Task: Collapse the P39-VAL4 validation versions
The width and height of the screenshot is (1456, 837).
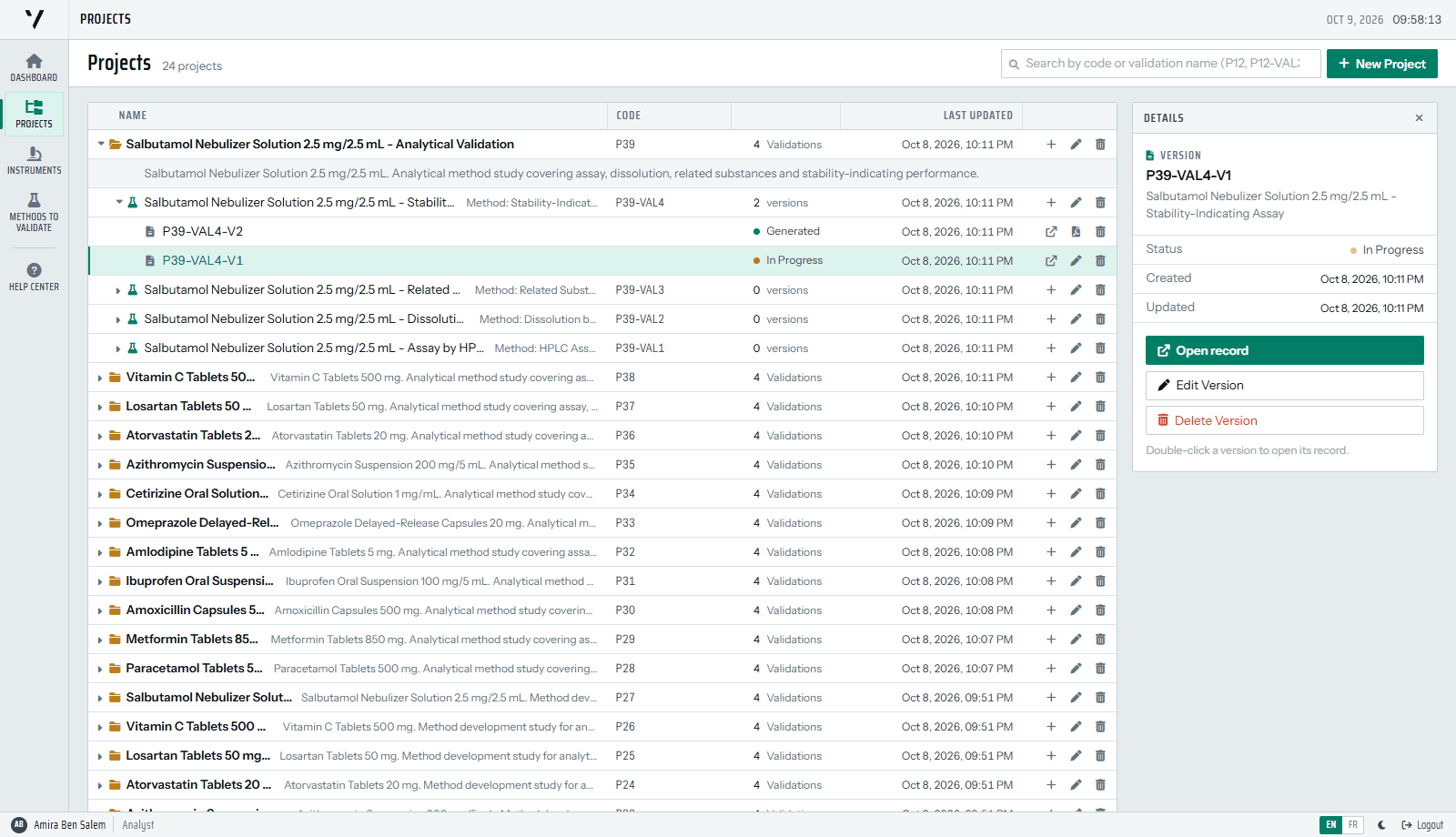Action: pos(119,203)
